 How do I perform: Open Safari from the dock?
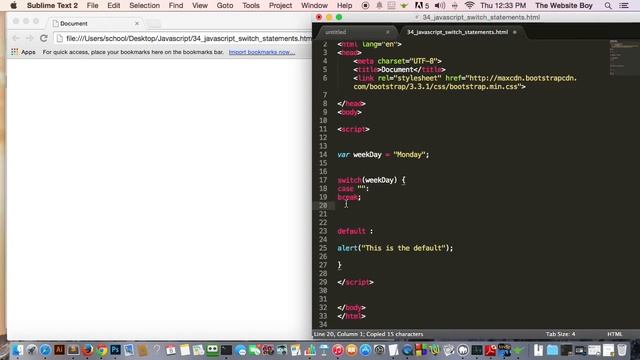click(45, 349)
